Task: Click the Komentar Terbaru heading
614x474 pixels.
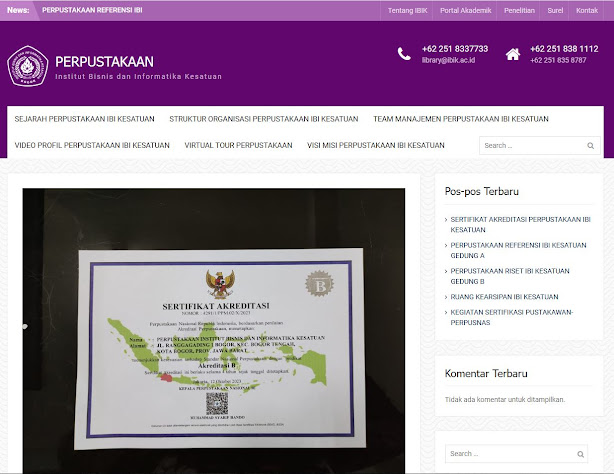Action: point(486,373)
